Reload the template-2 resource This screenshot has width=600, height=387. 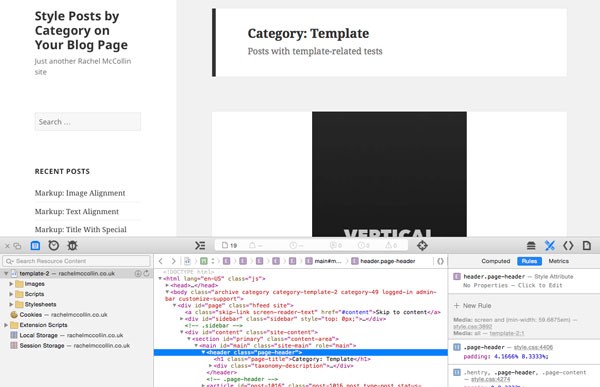(146, 273)
